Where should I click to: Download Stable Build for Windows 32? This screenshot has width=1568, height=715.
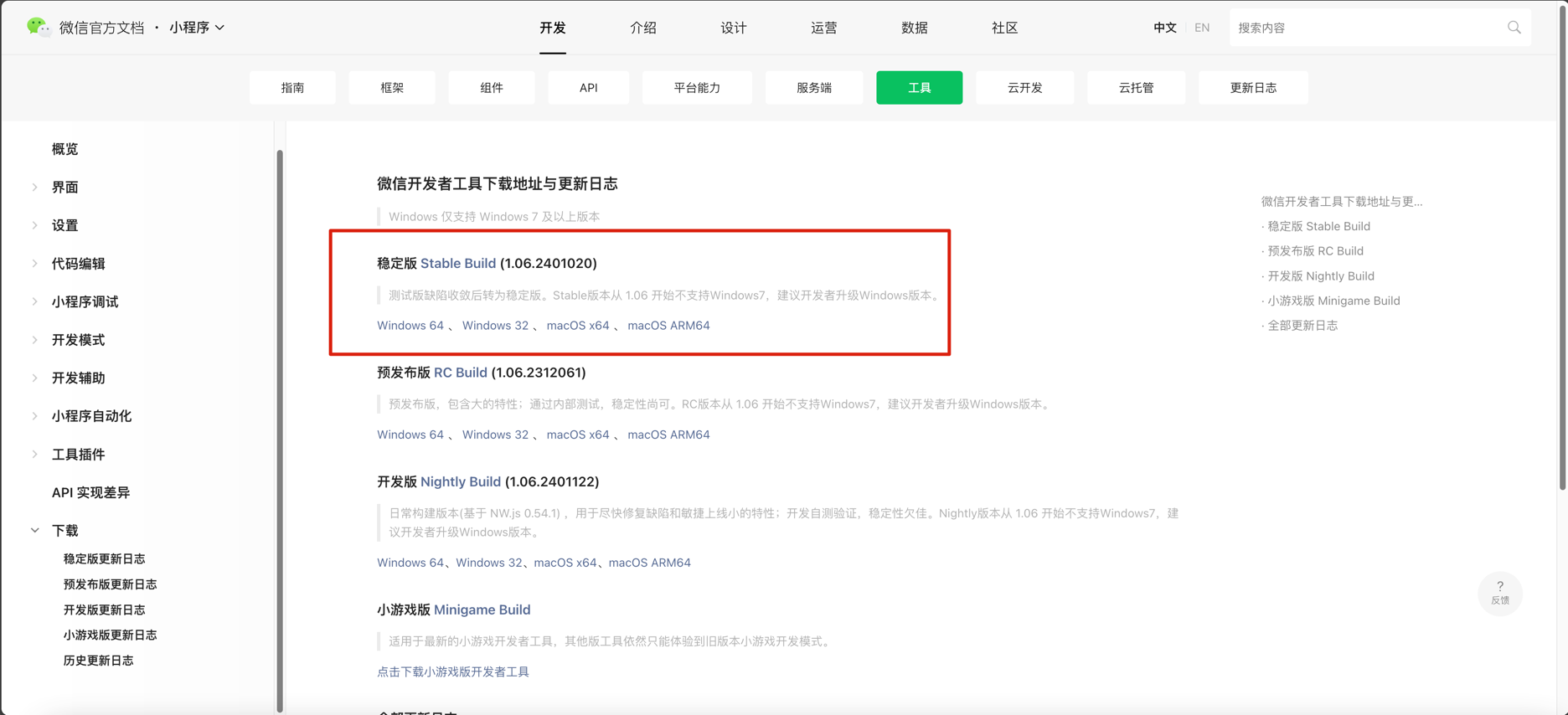tap(495, 325)
